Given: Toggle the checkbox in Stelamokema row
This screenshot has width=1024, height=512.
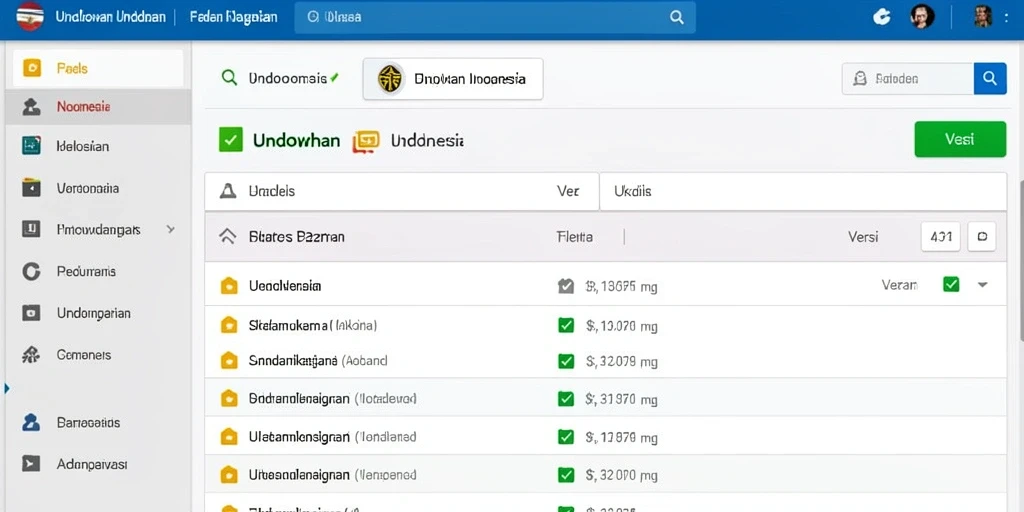Looking at the screenshot, I should (566, 325).
